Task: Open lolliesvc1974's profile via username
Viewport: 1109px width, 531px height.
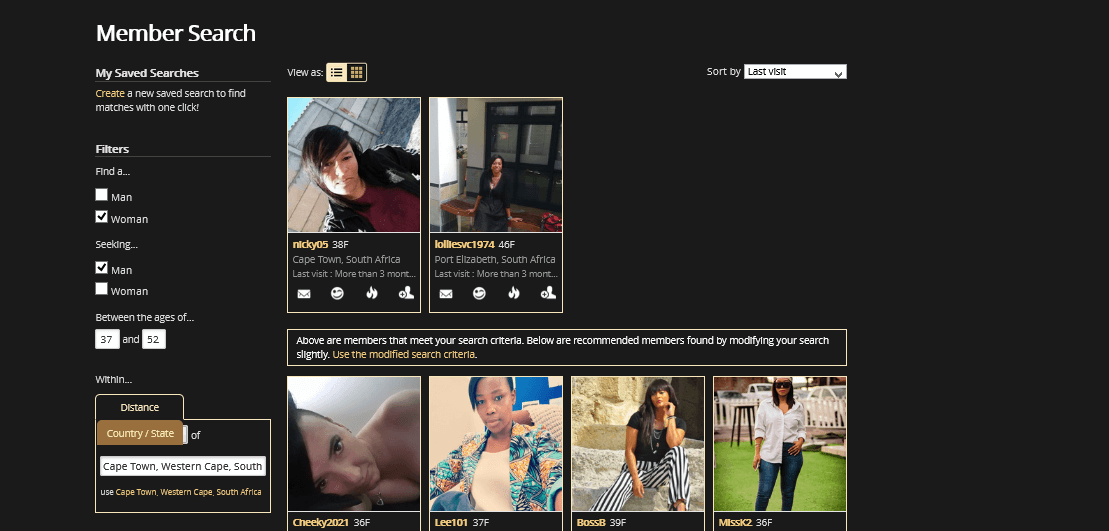Action: tap(465, 244)
